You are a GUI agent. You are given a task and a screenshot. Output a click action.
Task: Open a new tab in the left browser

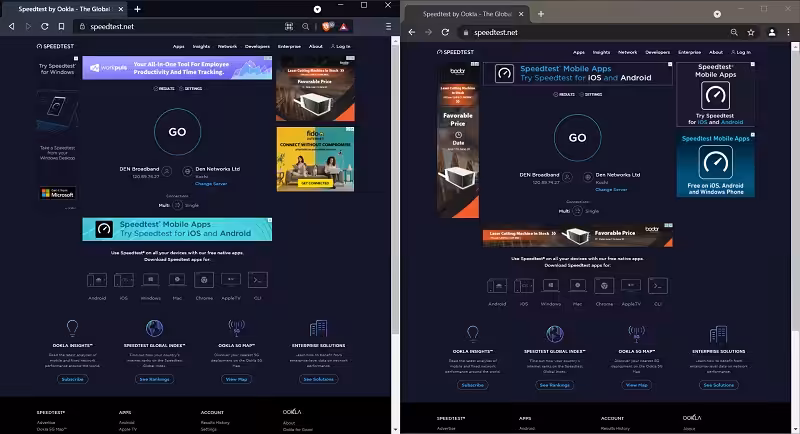coord(137,9)
